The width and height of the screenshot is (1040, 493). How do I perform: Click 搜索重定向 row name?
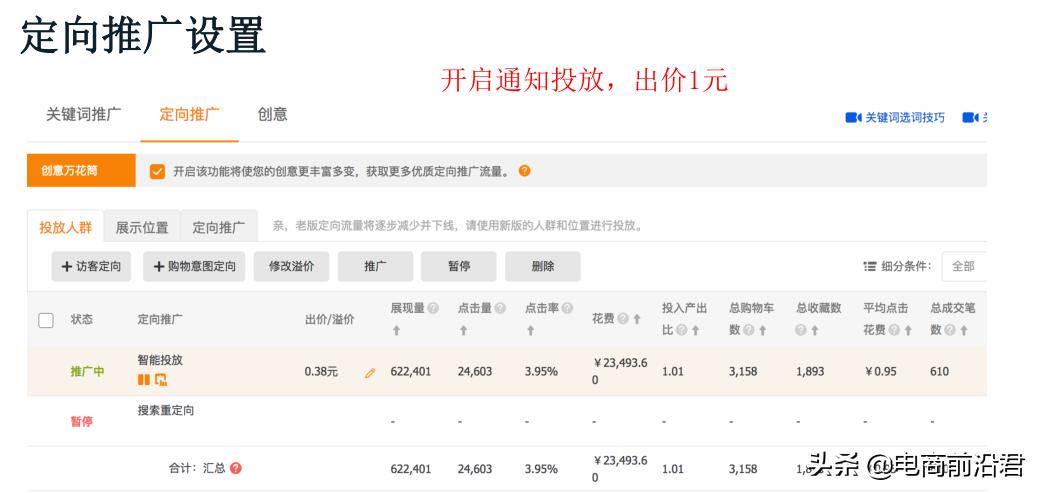[x=166, y=410]
